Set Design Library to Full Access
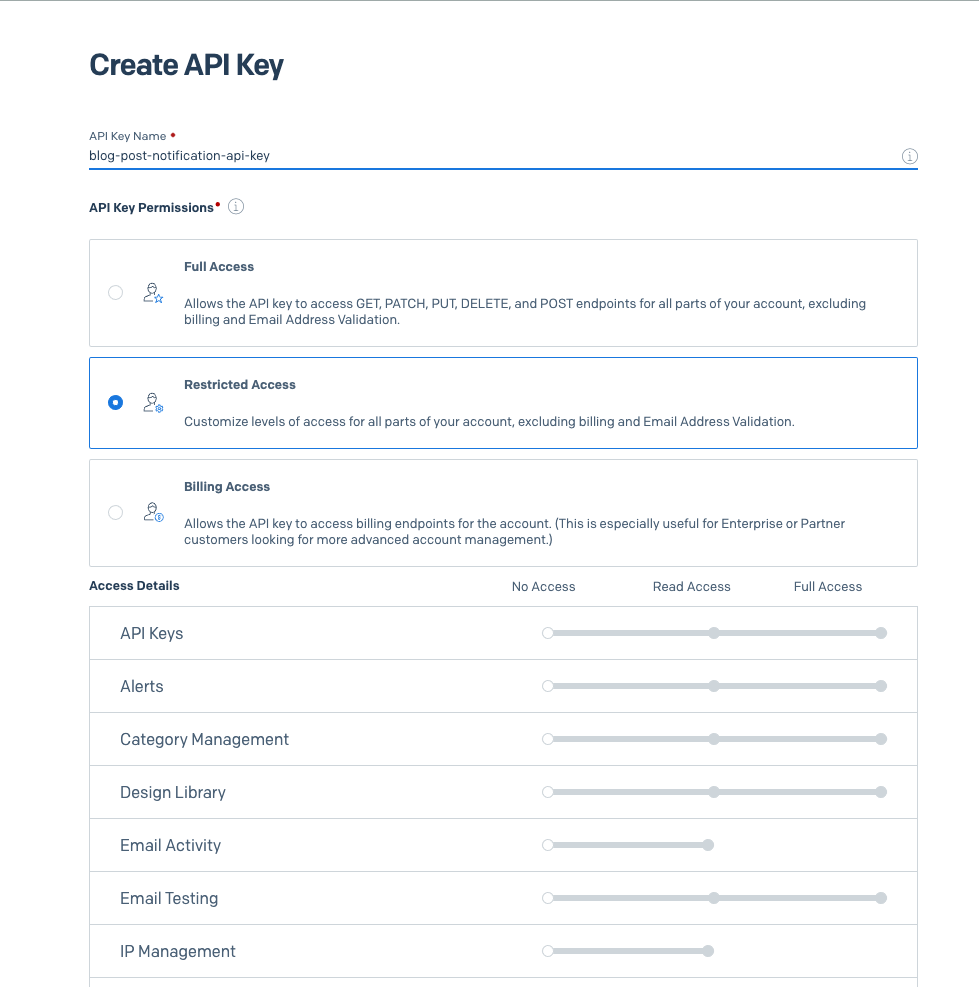 pyautogui.click(x=881, y=792)
